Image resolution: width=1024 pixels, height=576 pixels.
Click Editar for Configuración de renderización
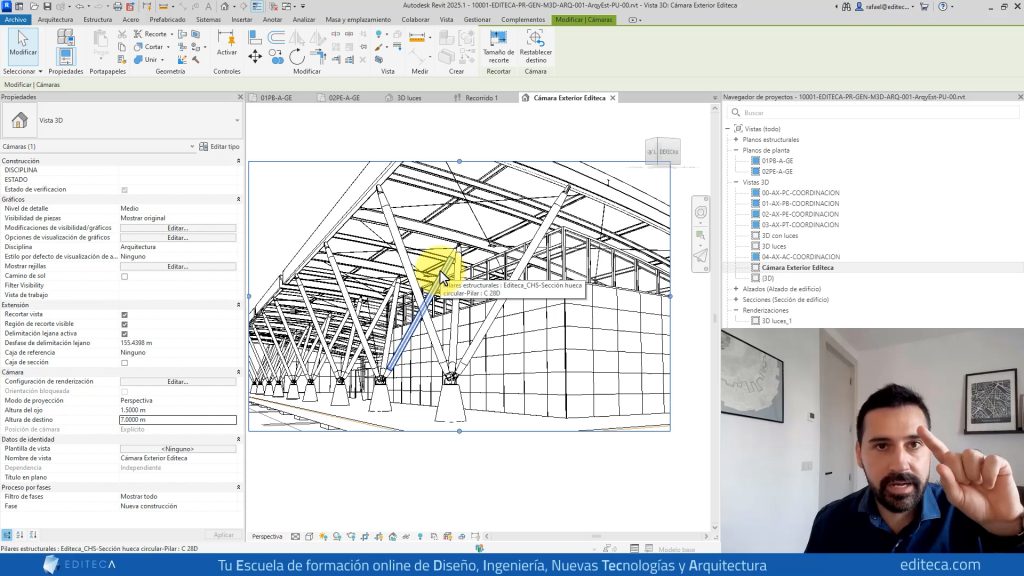point(177,381)
